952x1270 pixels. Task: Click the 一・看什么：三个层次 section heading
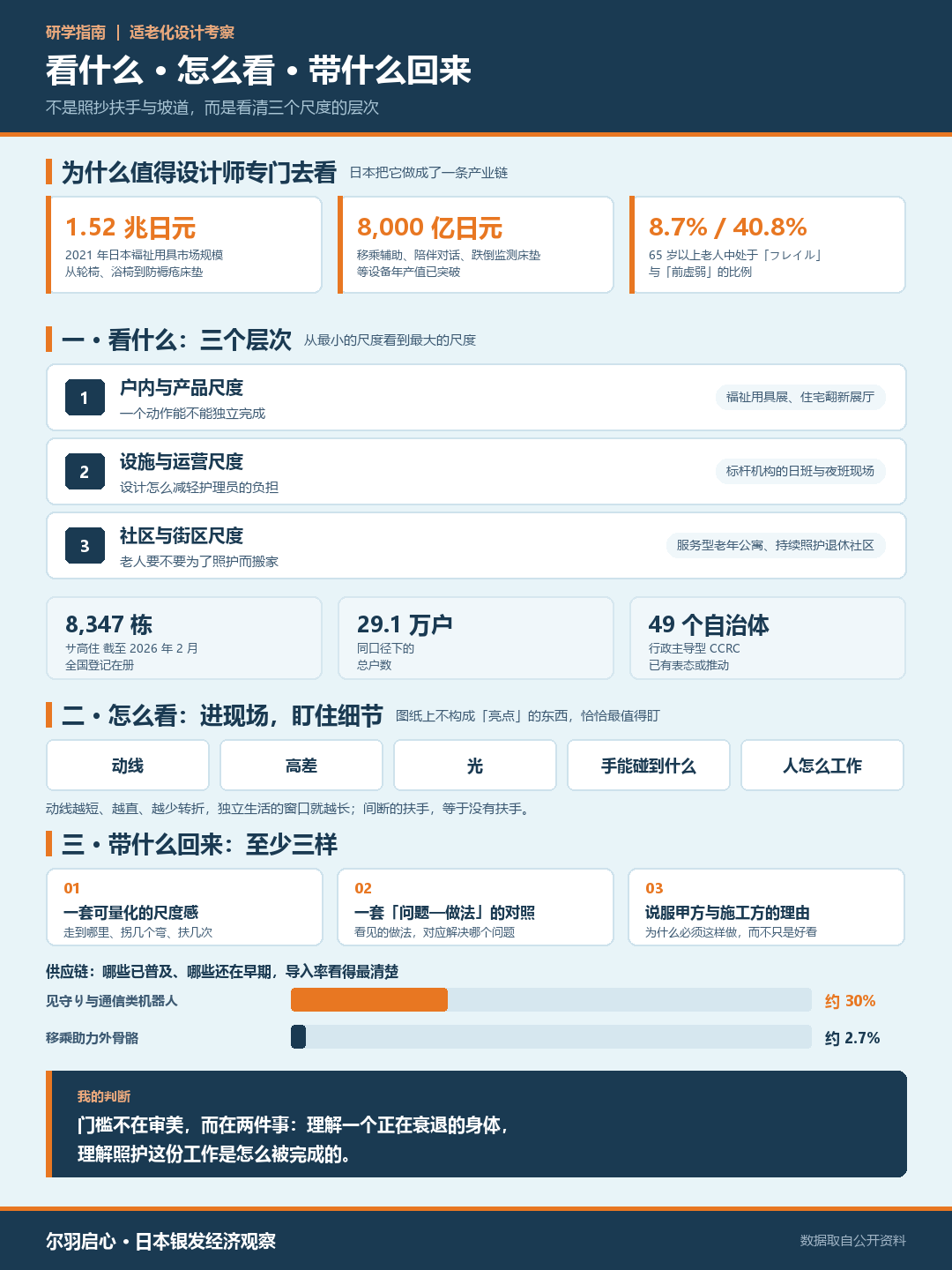(176, 340)
